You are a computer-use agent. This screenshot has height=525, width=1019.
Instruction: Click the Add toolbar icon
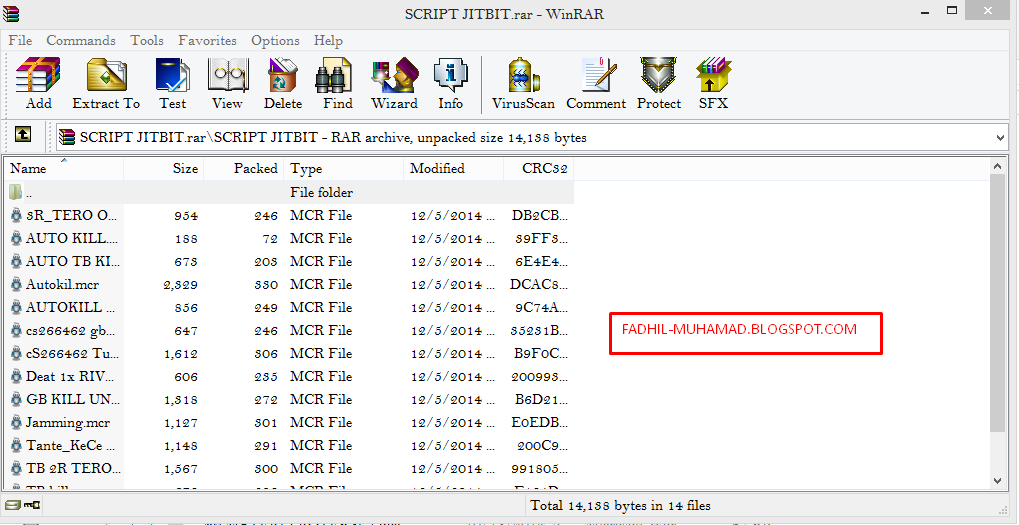pos(38,84)
